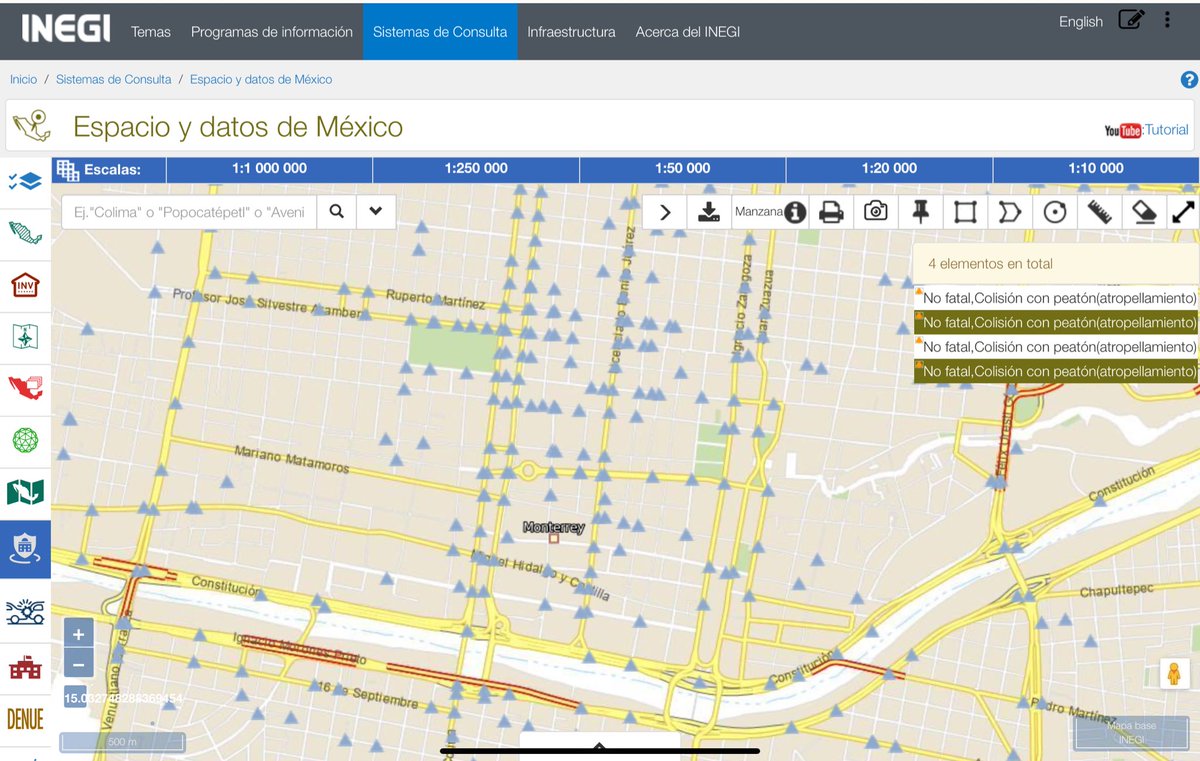The height and width of the screenshot is (761, 1200).
Task: Open Espacio y datos de México breadcrumb
Action: 261,79
